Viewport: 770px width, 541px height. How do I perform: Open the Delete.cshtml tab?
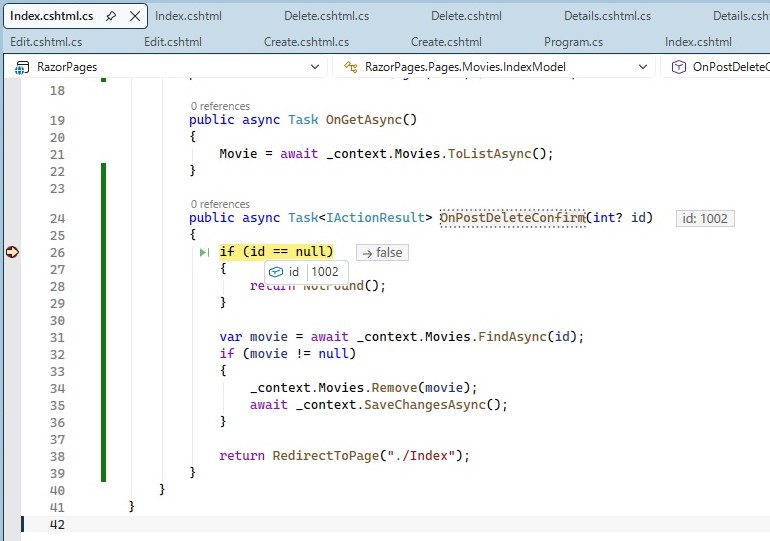467,16
